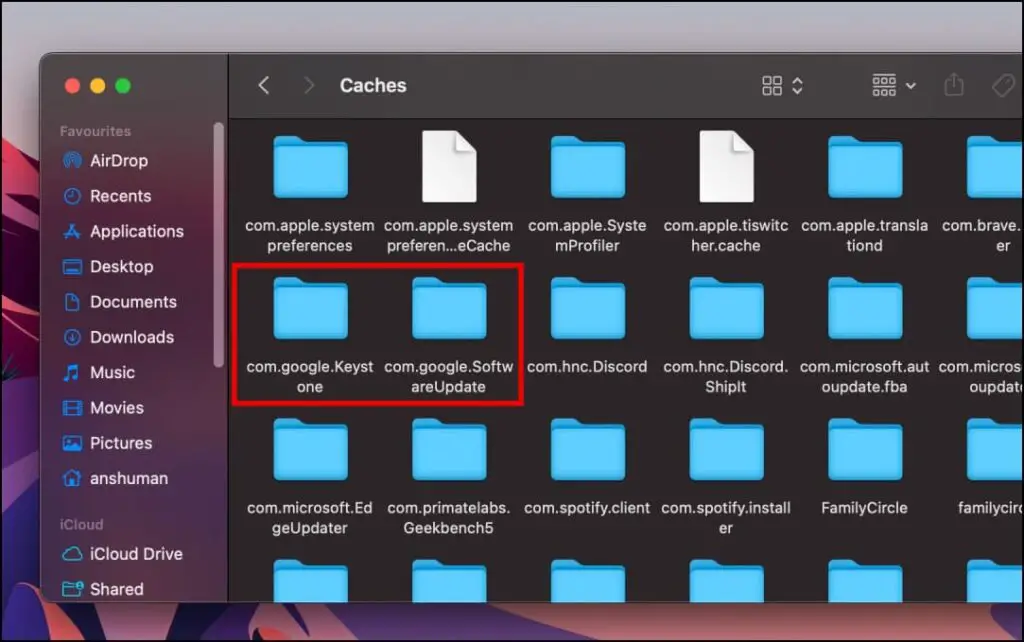Maximize the window with green button
The image size is (1024, 642).
click(123, 86)
